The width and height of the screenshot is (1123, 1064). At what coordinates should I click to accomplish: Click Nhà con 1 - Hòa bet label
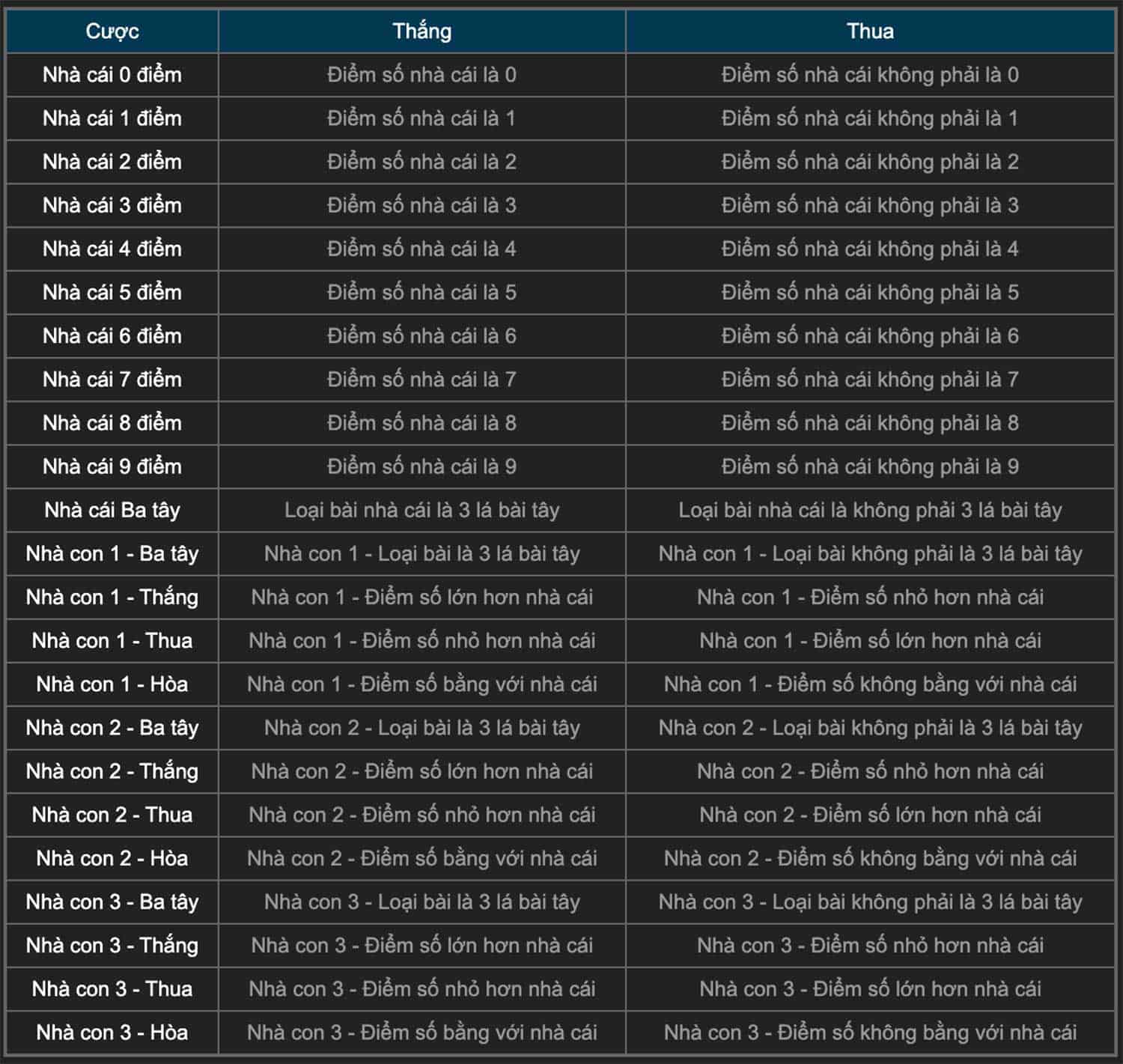click(x=112, y=684)
